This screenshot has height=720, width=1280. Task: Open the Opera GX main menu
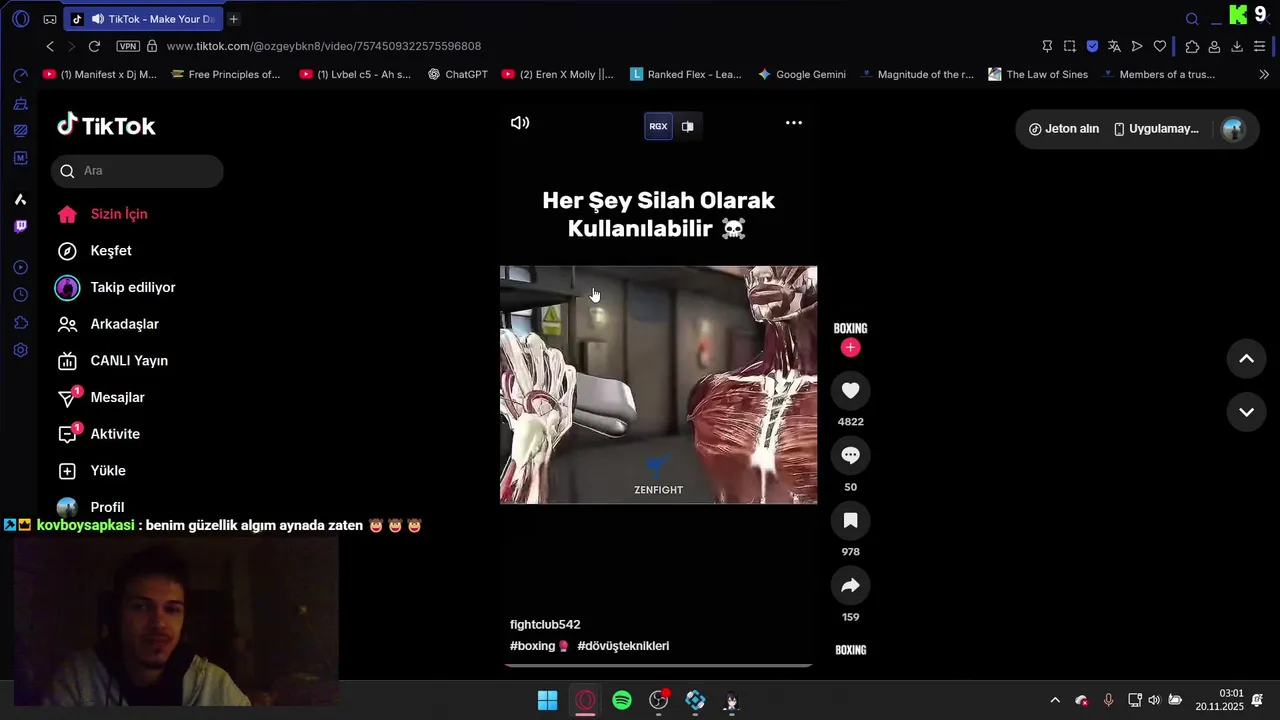tap(20, 19)
